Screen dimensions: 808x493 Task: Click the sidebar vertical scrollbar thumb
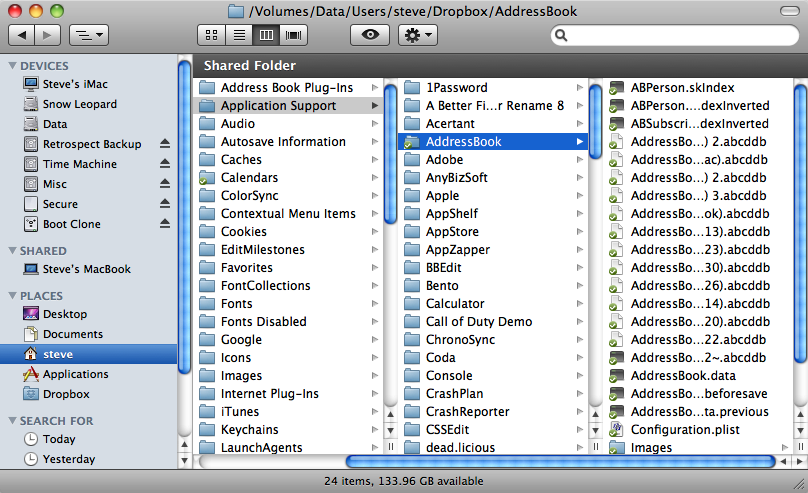pos(184,216)
